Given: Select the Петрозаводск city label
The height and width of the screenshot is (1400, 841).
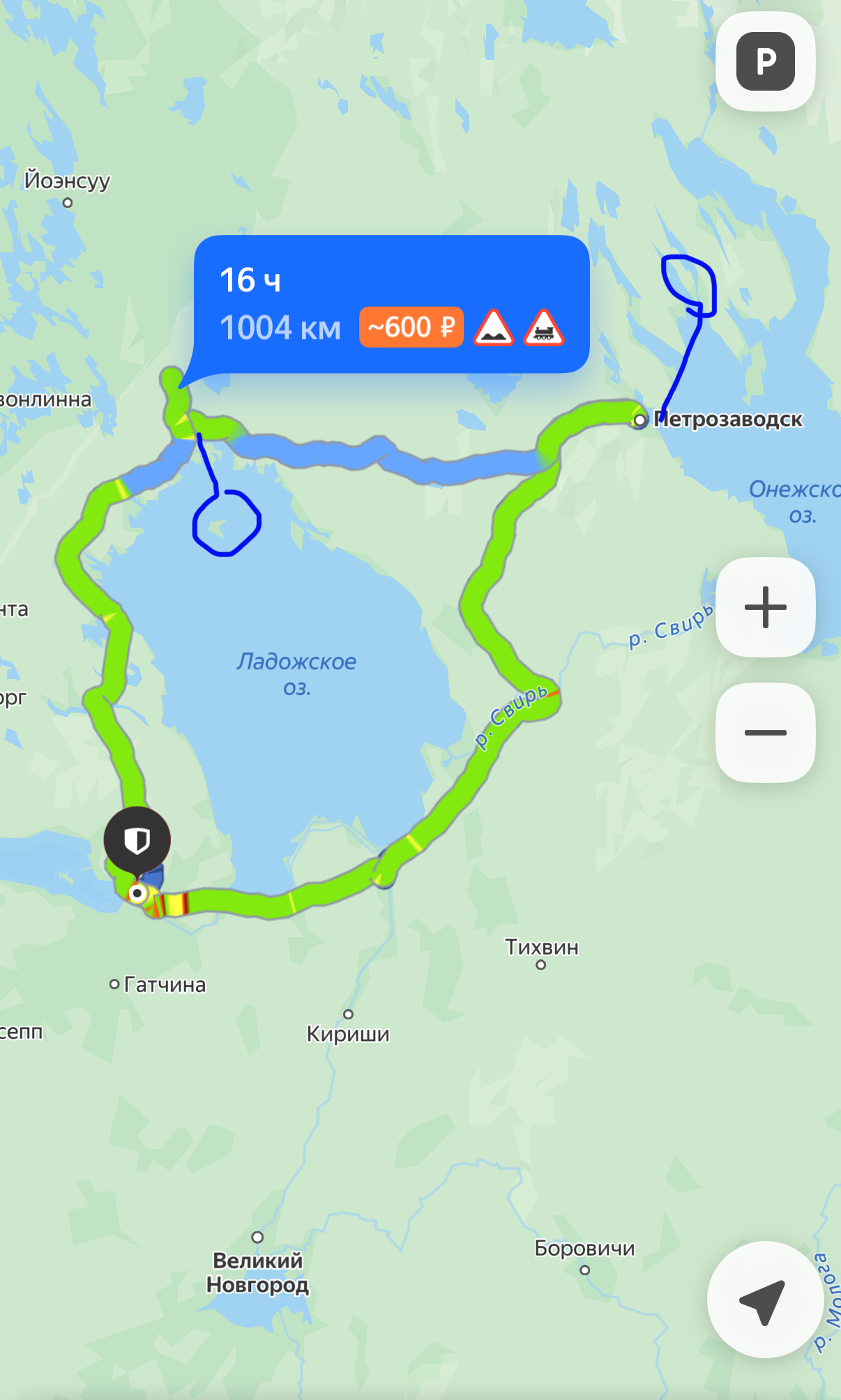Looking at the screenshot, I should [x=729, y=419].
